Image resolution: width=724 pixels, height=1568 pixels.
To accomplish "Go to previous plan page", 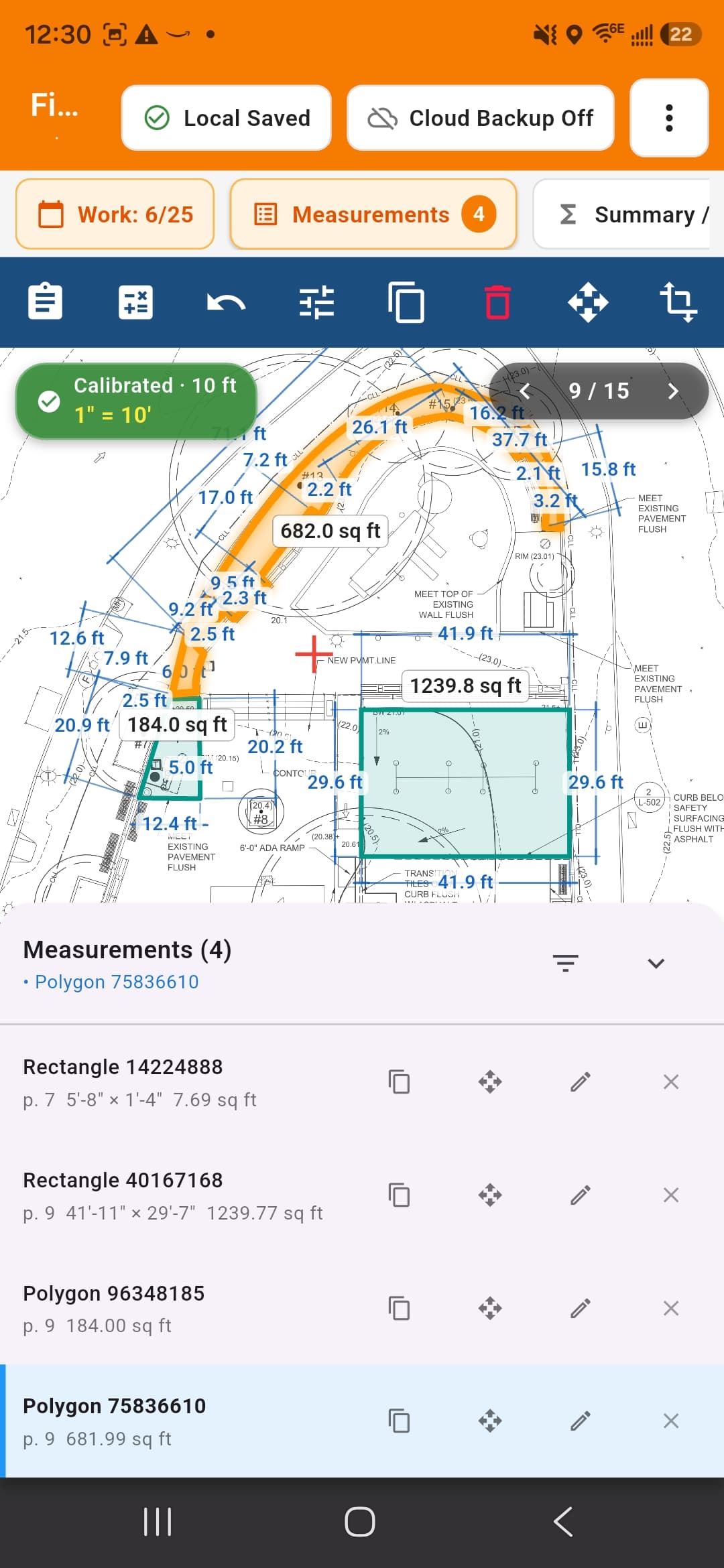I will click(x=525, y=391).
